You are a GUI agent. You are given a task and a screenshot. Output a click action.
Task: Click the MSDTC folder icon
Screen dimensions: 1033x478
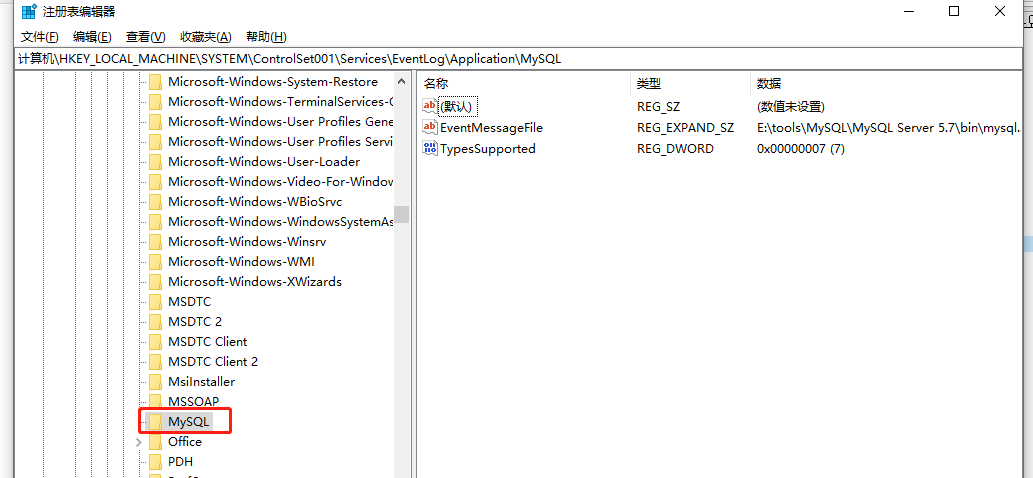[155, 302]
